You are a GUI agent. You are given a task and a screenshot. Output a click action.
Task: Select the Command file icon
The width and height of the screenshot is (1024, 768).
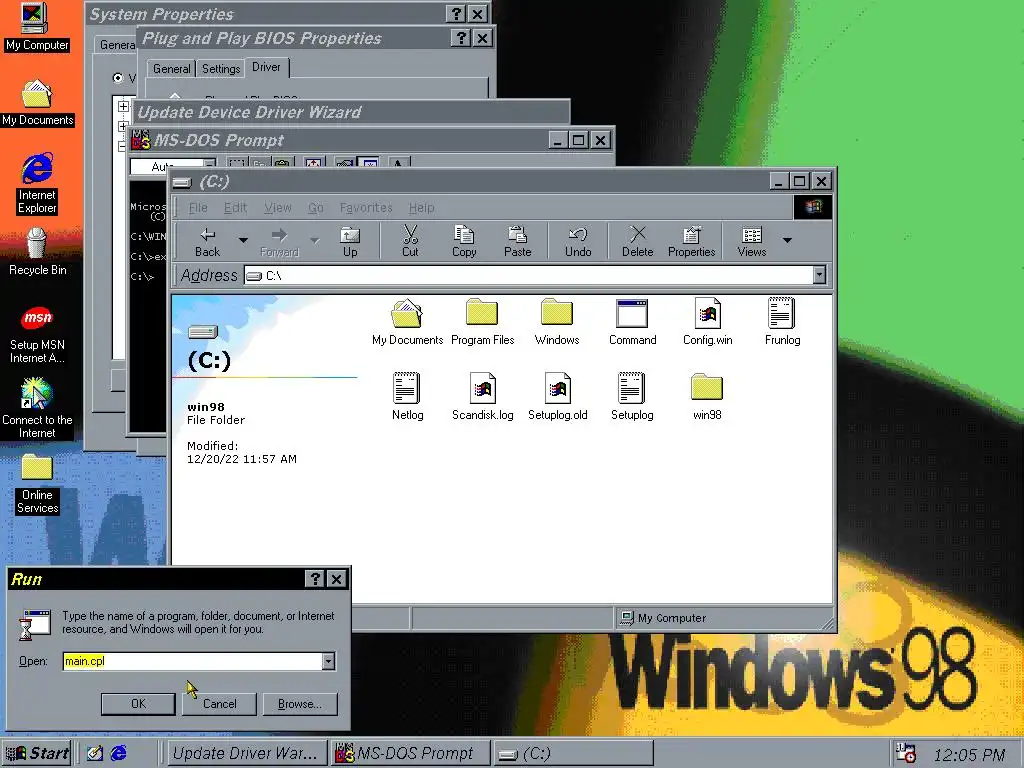(x=632, y=322)
